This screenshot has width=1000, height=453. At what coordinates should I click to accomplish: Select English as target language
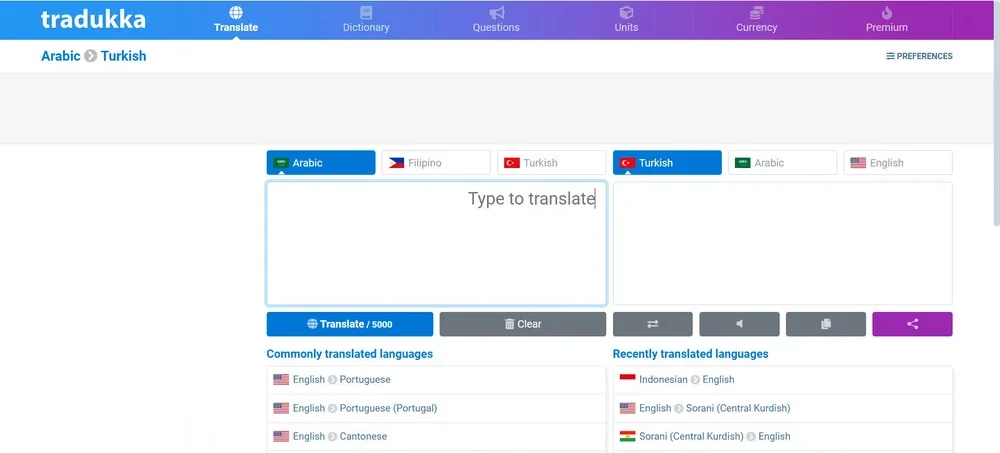(x=898, y=163)
